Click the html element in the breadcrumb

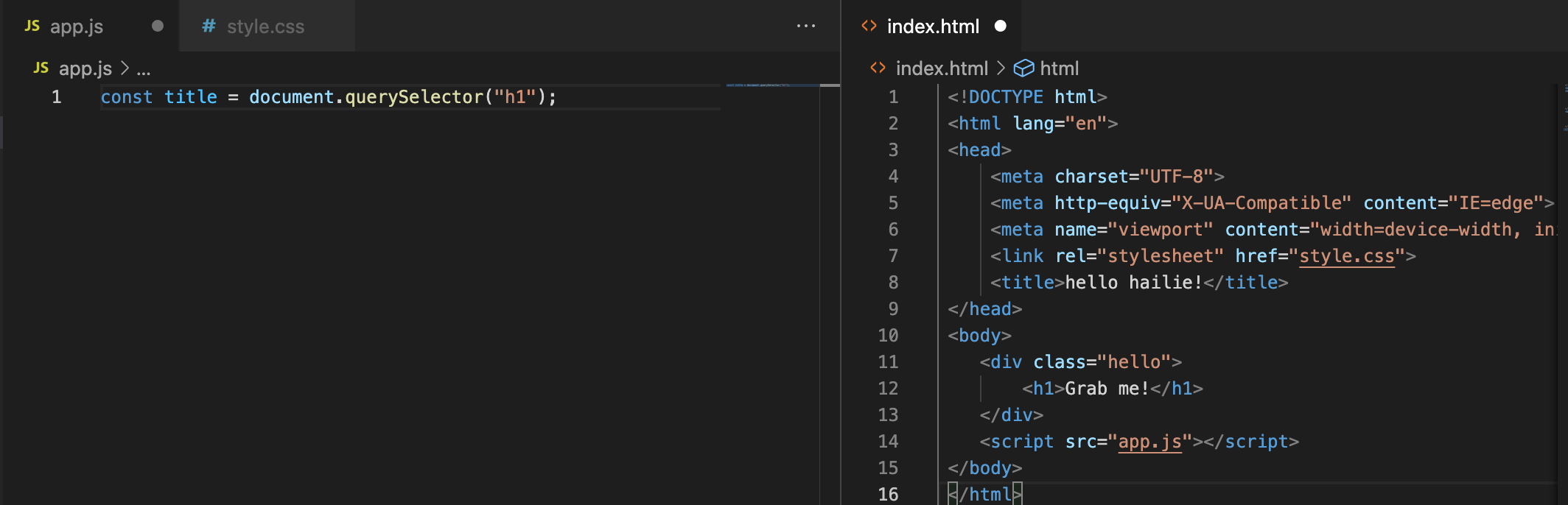click(x=1059, y=68)
